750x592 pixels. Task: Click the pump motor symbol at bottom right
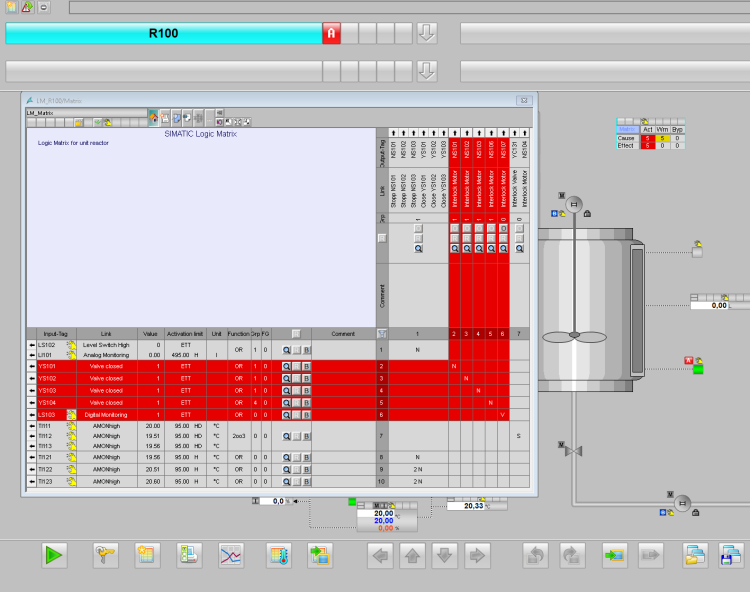683,503
